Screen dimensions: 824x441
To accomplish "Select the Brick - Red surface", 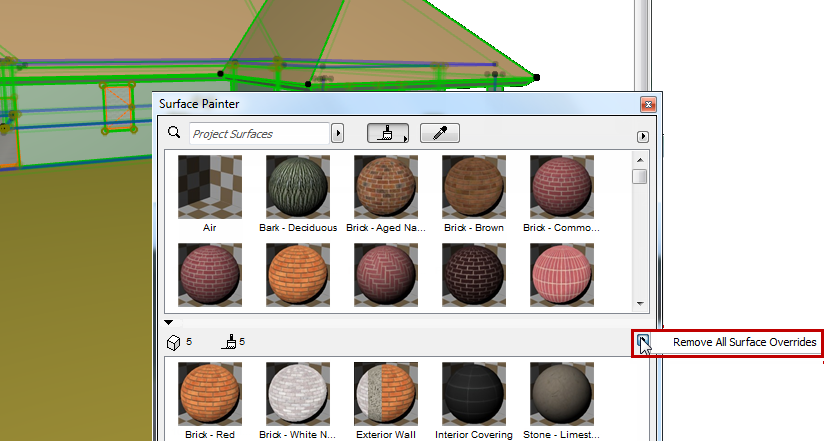I will (x=210, y=394).
